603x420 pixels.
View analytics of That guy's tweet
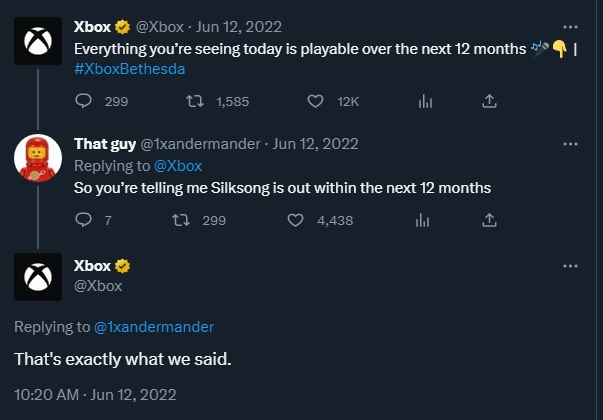tap(422, 220)
